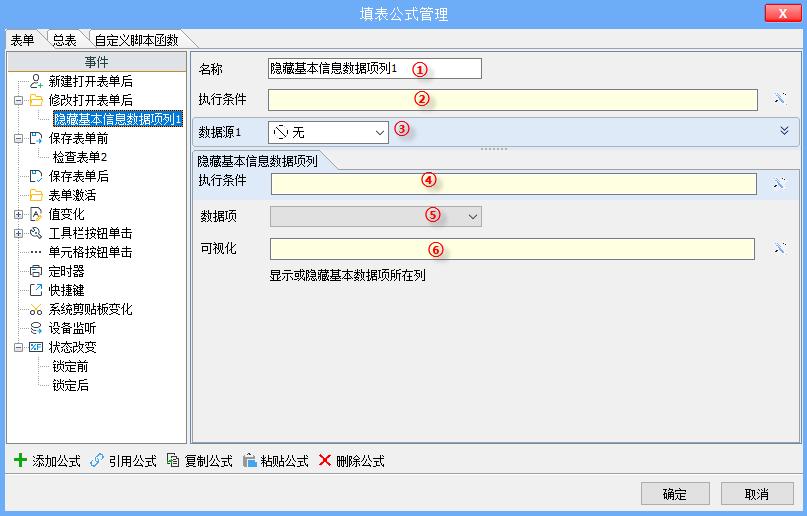Image resolution: width=807 pixels, height=516 pixels.
Task: Select tree item 定时器
Action: click(66, 271)
